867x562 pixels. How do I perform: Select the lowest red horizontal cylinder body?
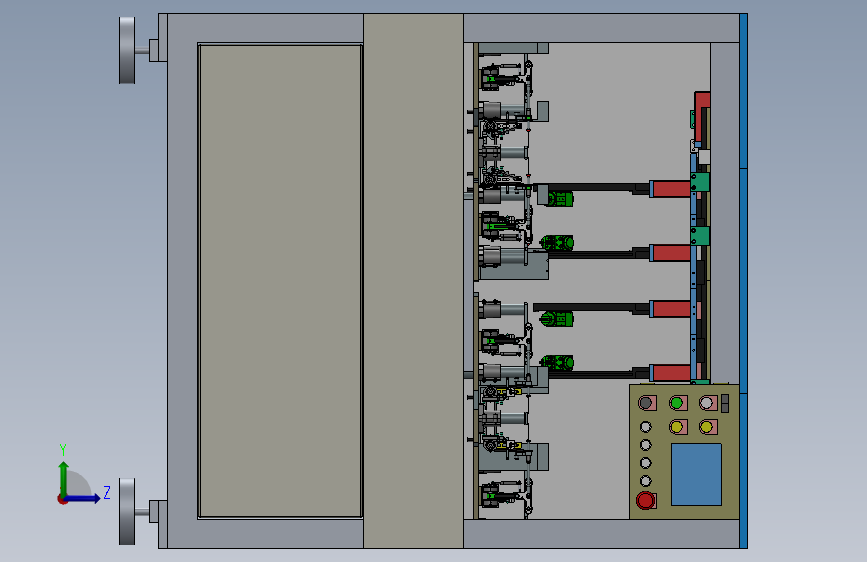[x=671, y=372]
